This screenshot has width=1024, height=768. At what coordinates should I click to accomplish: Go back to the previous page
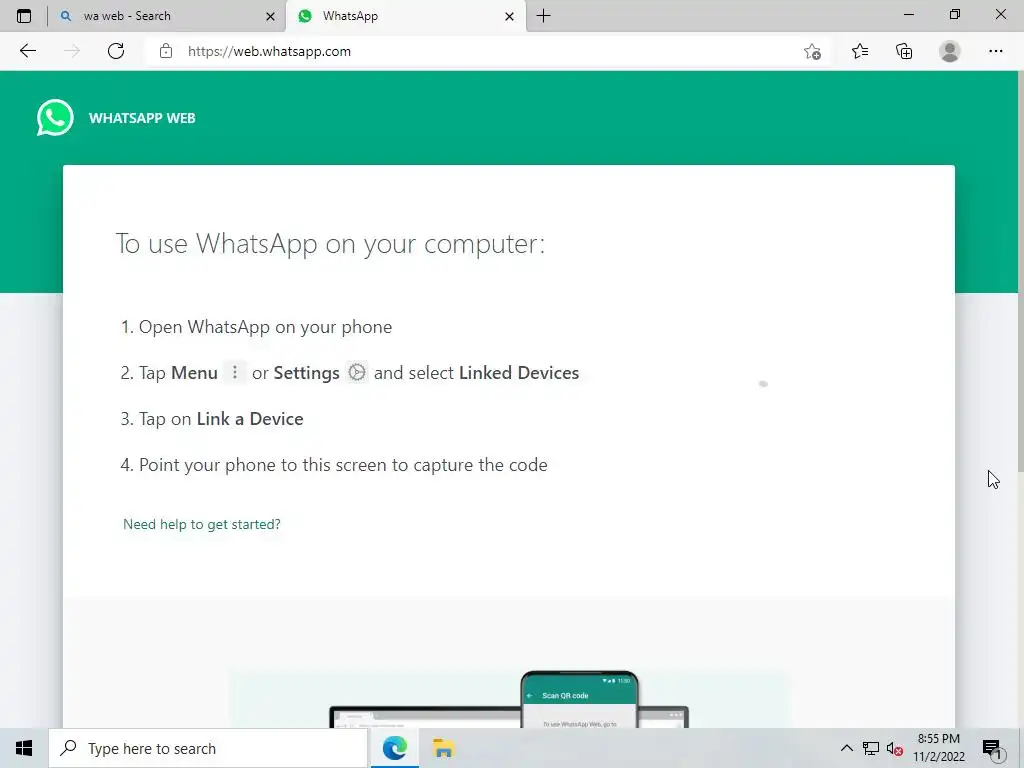[27, 51]
